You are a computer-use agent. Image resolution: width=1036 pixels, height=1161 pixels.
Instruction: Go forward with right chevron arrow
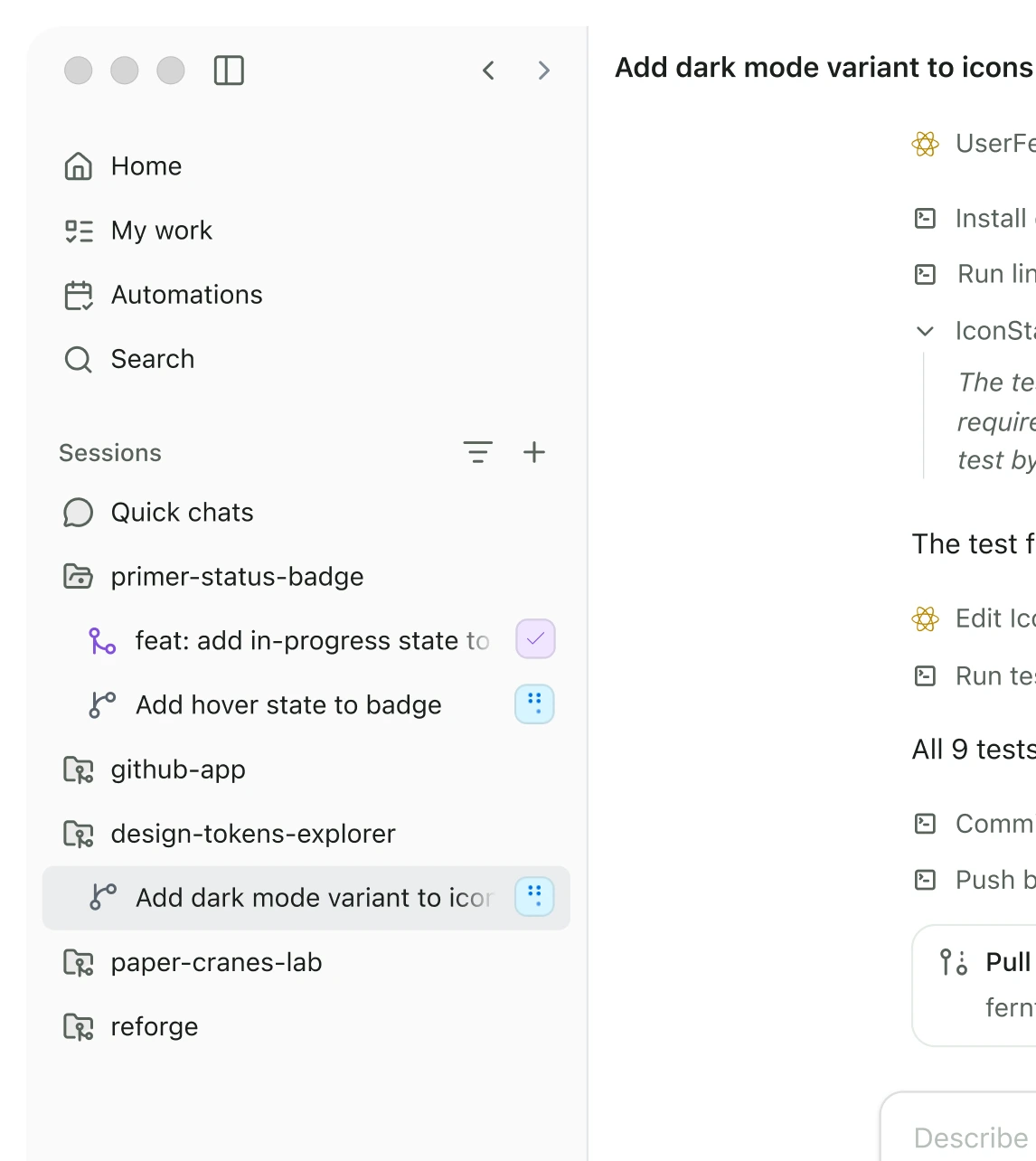543,71
